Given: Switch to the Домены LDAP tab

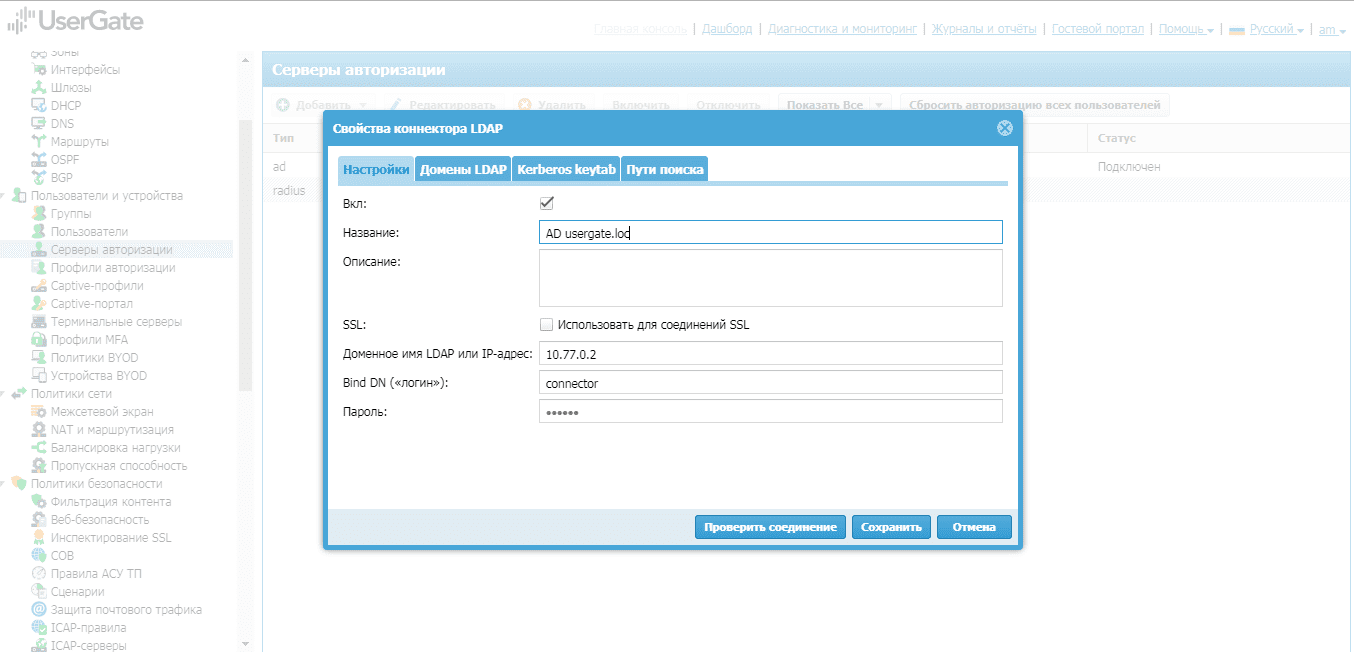Looking at the screenshot, I should tap(463, 170).
